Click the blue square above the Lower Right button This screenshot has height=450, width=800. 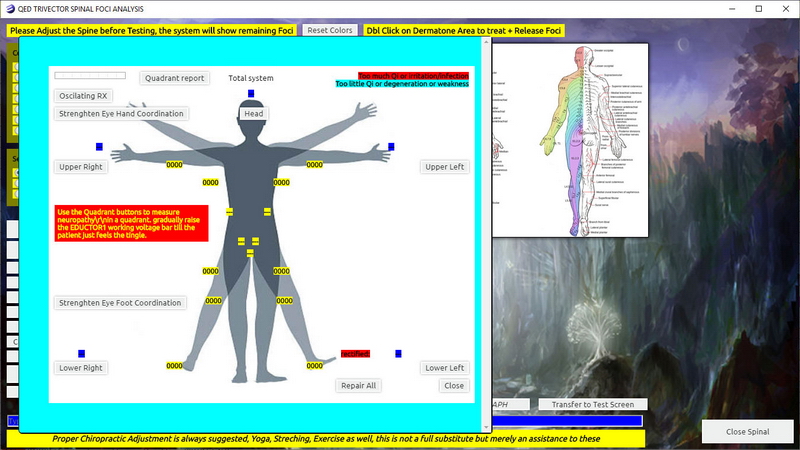tap(81, 354)
